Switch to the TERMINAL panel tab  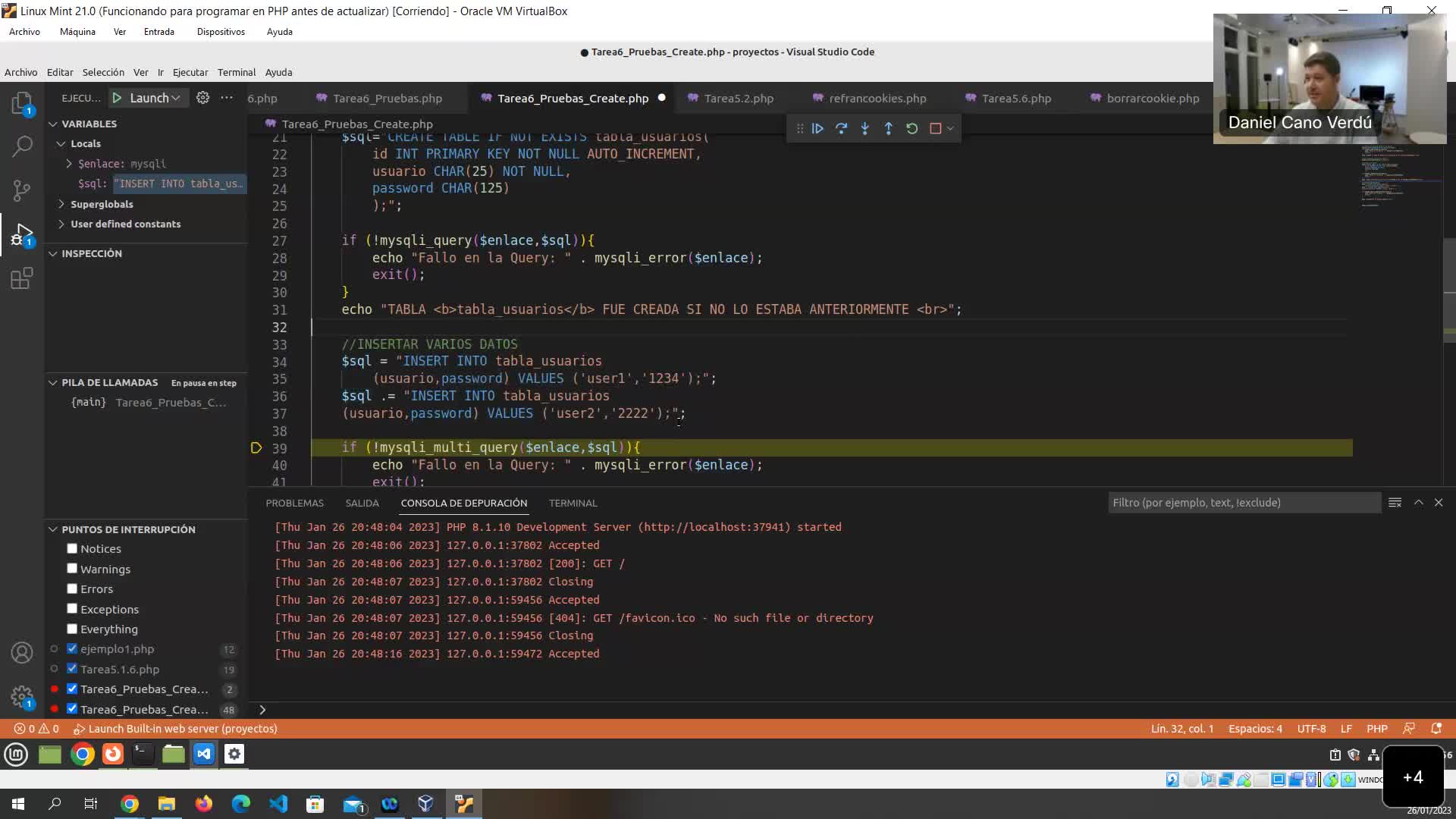click(573, 503)
